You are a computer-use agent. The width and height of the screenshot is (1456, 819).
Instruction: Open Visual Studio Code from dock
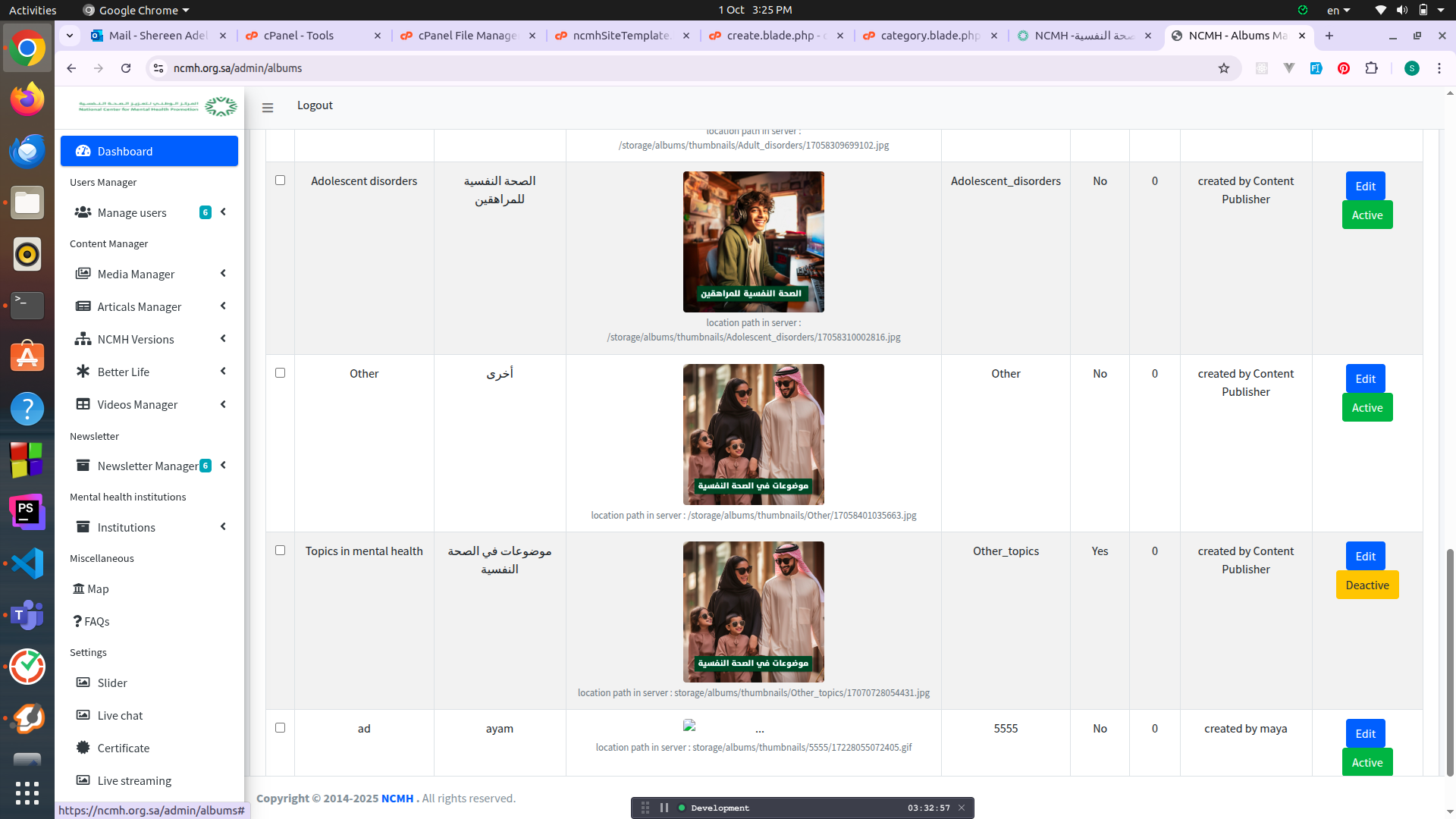point(27,563)
